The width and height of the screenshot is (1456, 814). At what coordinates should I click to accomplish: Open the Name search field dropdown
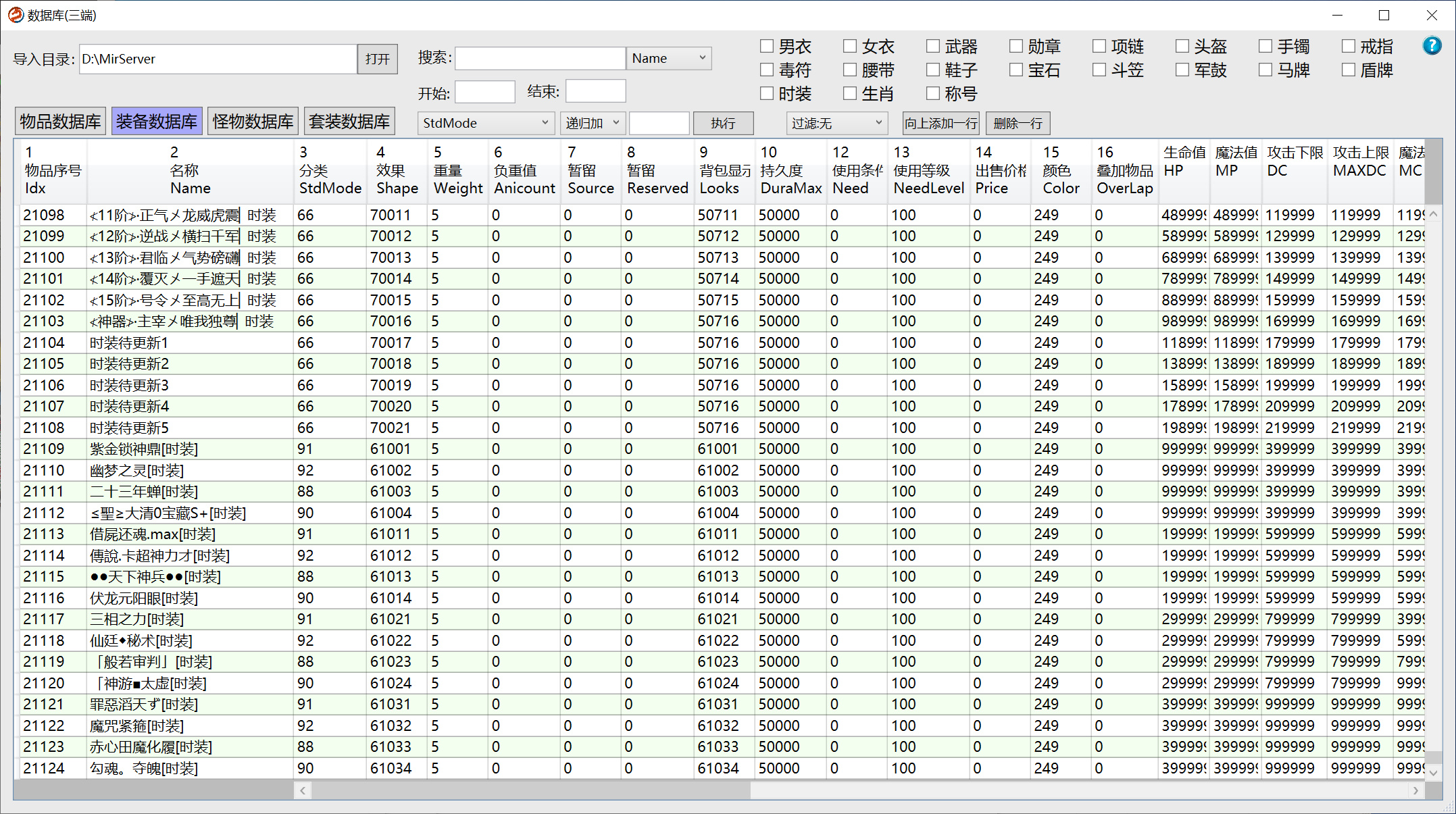tap(669, 58)
